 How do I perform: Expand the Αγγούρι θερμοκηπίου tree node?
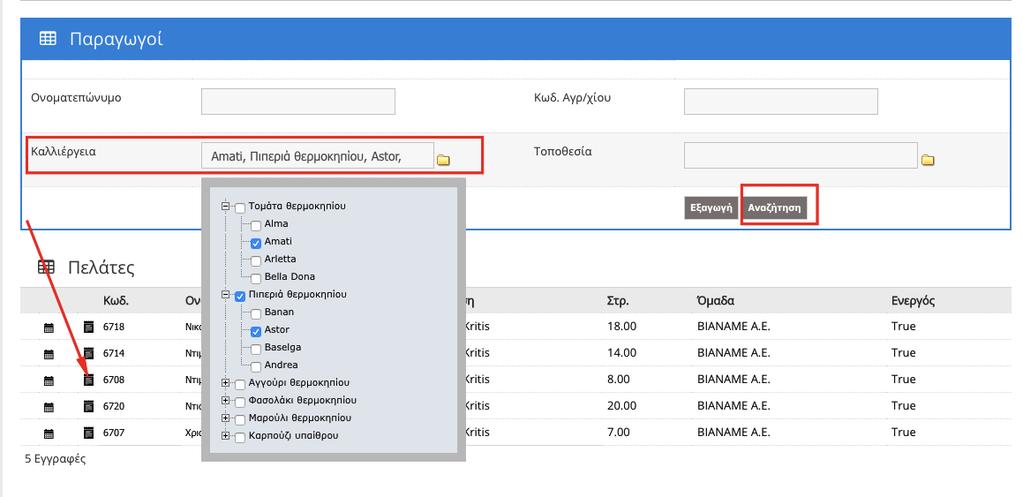click(226, 383)
